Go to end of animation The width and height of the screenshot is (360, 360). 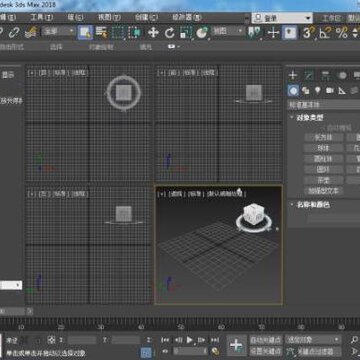coord(214,340)
